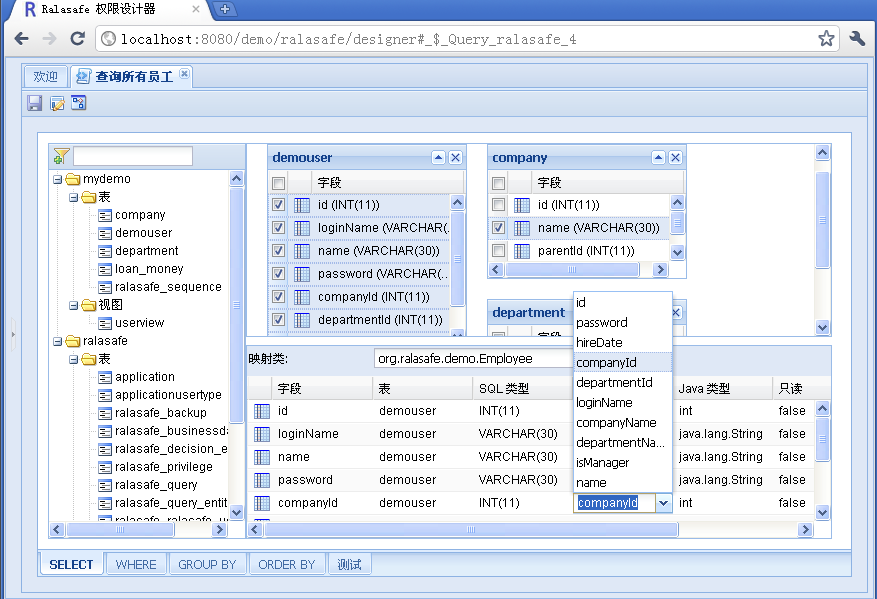Click the Save disk icon in toolbar

coord(35,103)
